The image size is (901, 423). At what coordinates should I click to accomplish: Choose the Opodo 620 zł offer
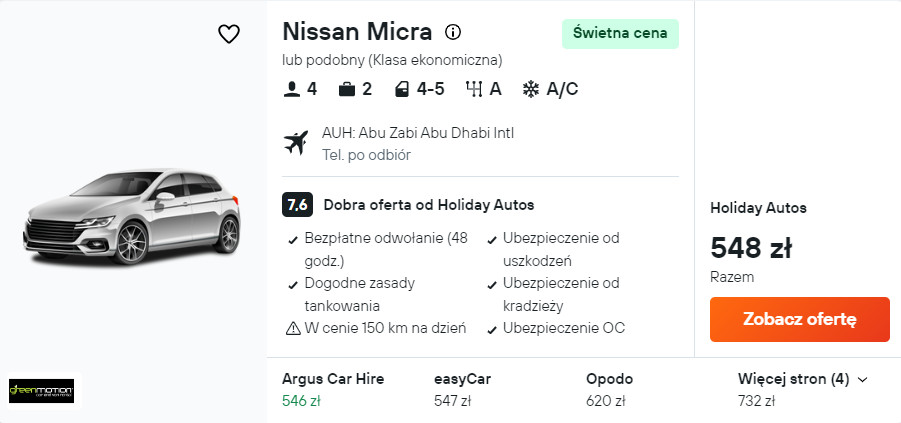(x=609, y=390)
